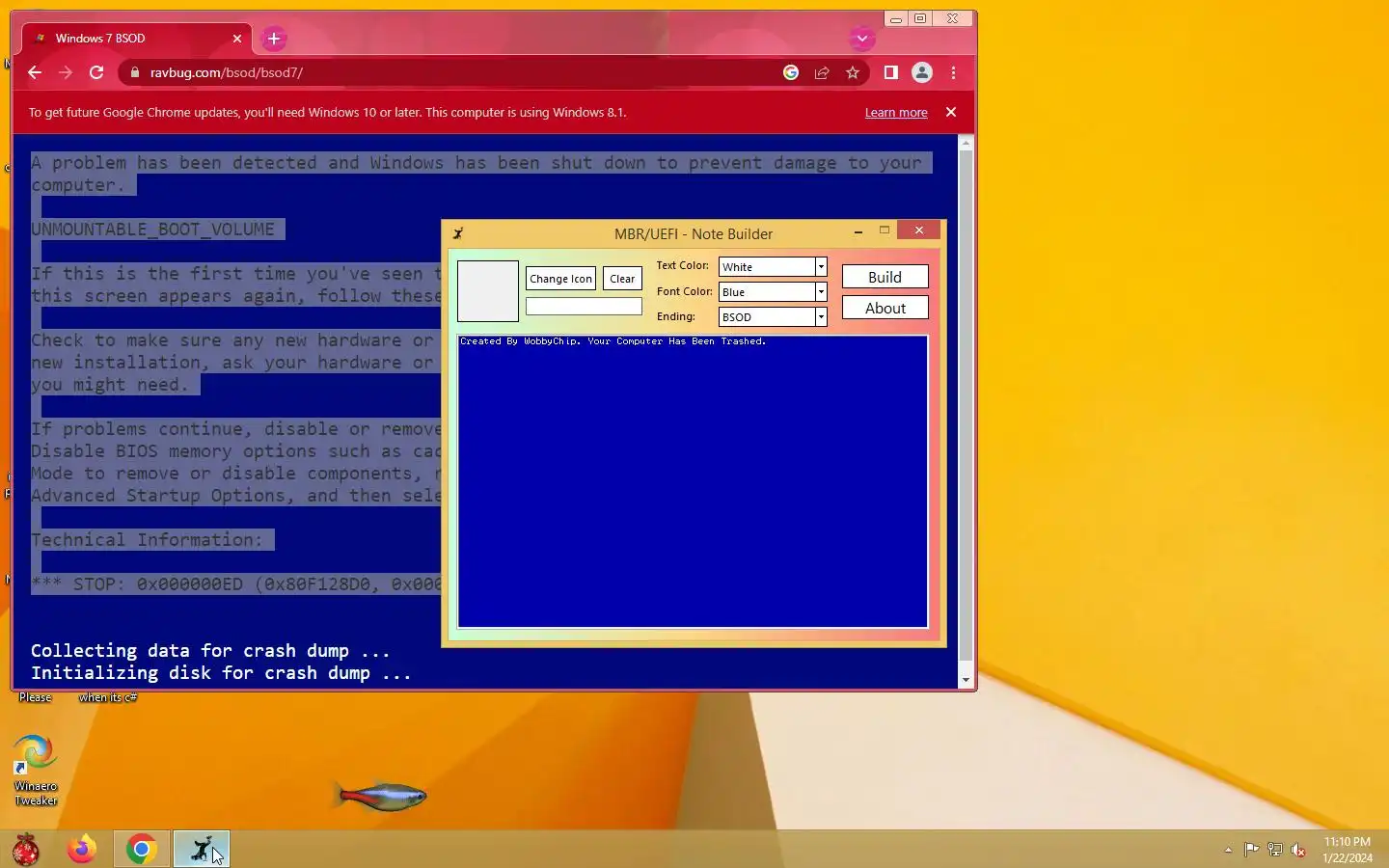The image size is (1389, 868).
Task: Open the Chrome tab search chevron
Action: coord(862,39)
